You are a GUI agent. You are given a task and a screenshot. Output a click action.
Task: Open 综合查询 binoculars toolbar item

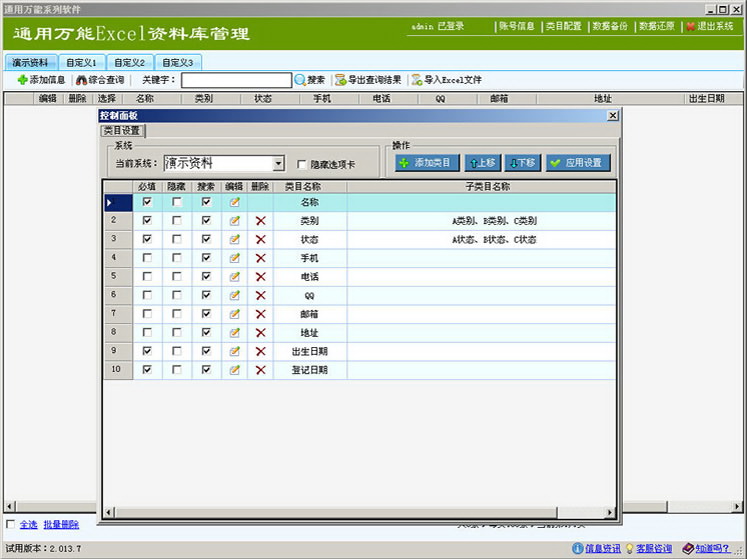click(100, 80)
